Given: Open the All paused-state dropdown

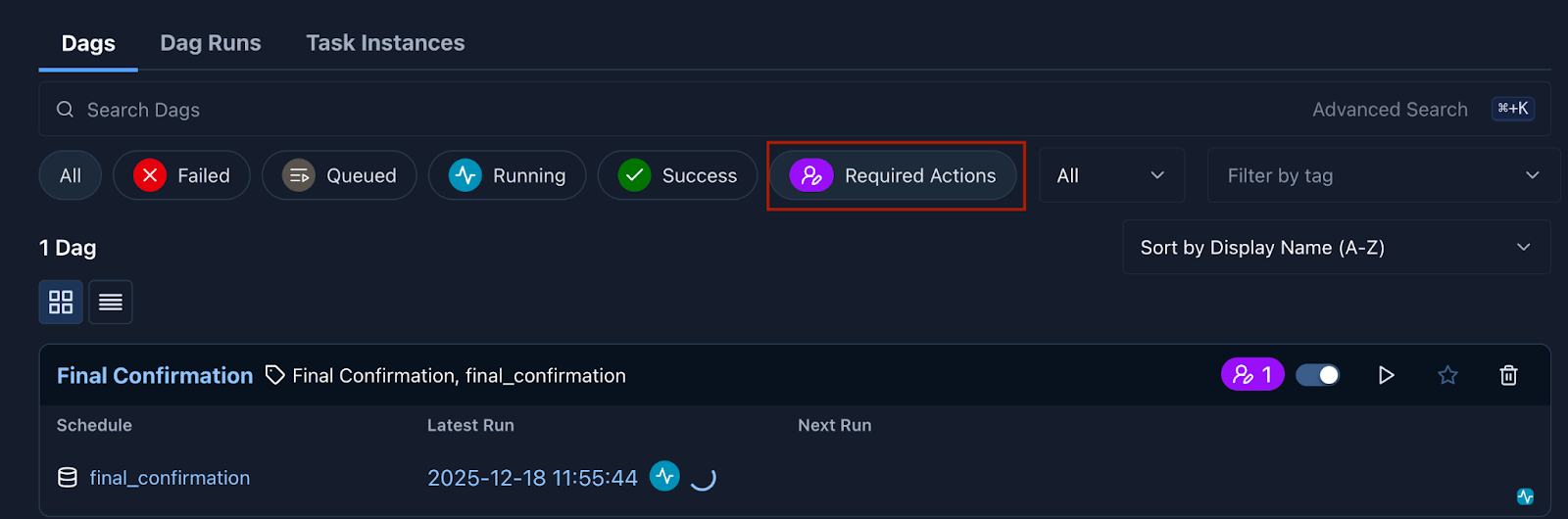Looking at the screenshot, I should coord(1111,175).
